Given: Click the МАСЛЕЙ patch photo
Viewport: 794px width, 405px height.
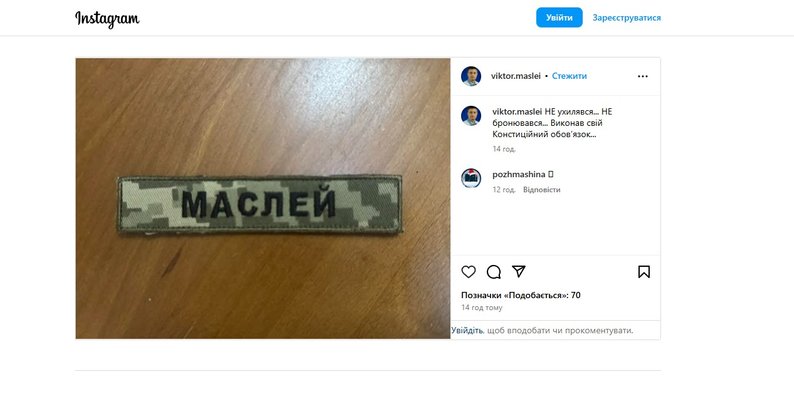Looking at the screenshot, I should [x=263, y=198].
